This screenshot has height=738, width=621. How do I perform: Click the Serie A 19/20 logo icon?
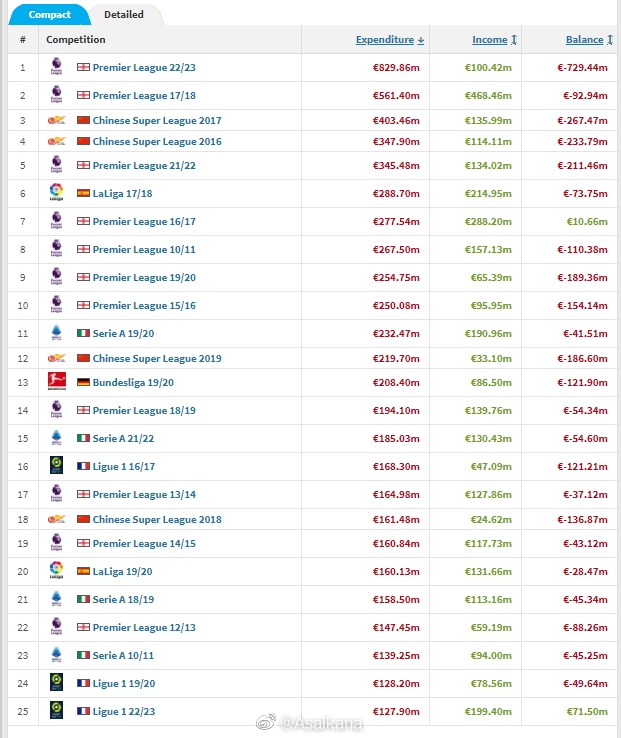click(56, 333)
